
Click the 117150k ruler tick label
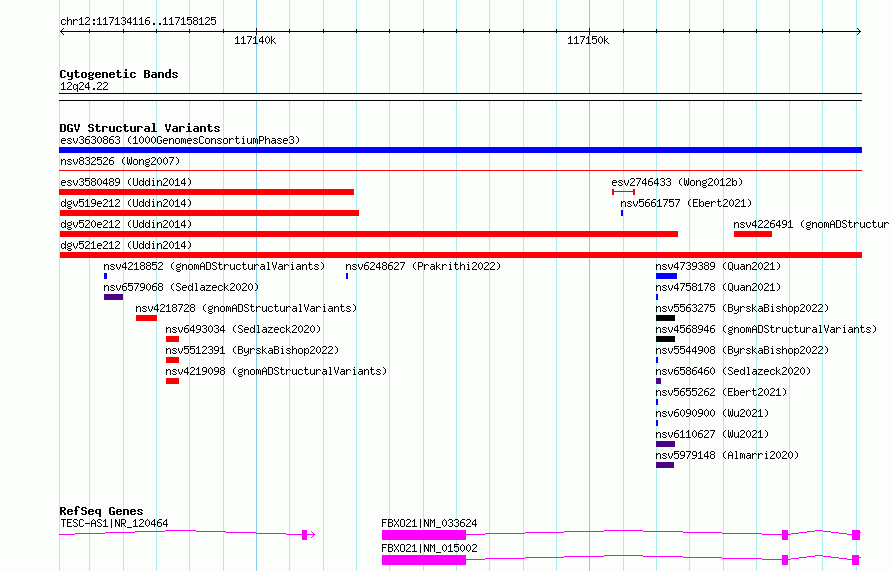[588, 40]
